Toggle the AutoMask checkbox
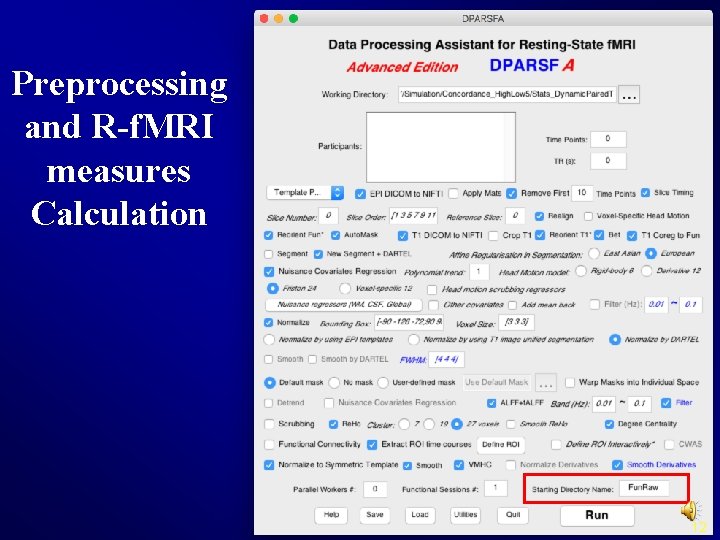Viewport: 720px width, 540px height. pyautogui.click(x=336, y=235)
